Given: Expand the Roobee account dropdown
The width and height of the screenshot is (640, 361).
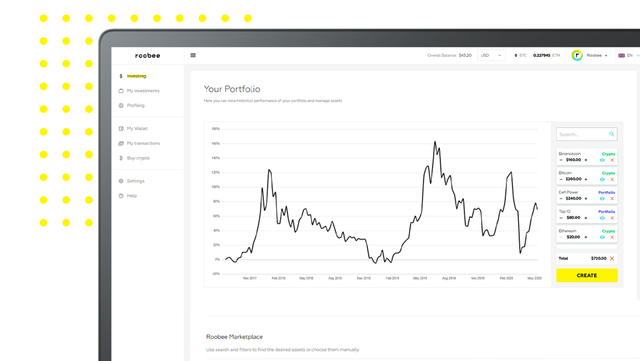Looking at the screenshot, I should pyautogui.click(x=597, y=55).
